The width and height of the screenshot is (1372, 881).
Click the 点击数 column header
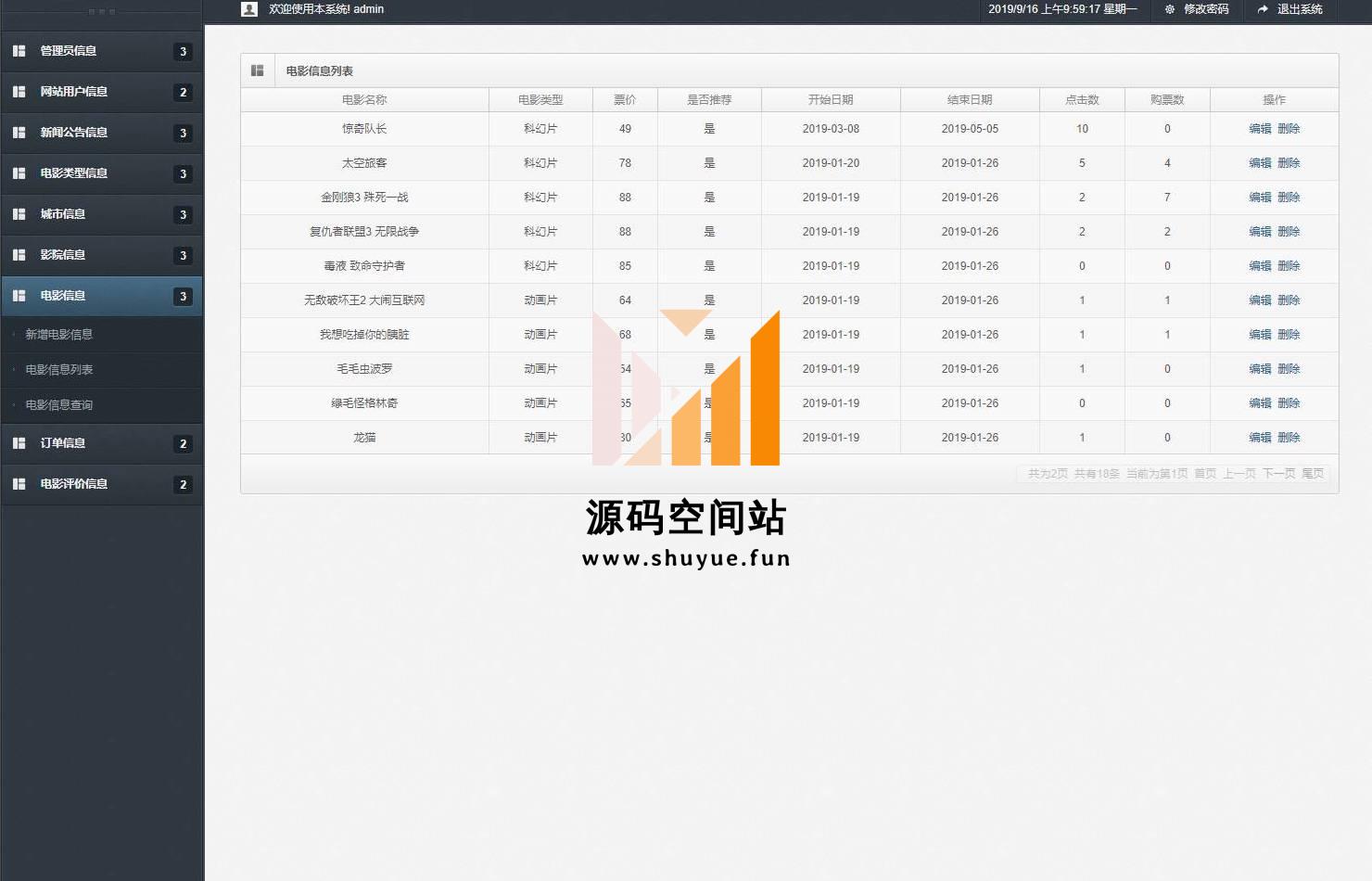pyautogui.click(x=1082, y=100)
